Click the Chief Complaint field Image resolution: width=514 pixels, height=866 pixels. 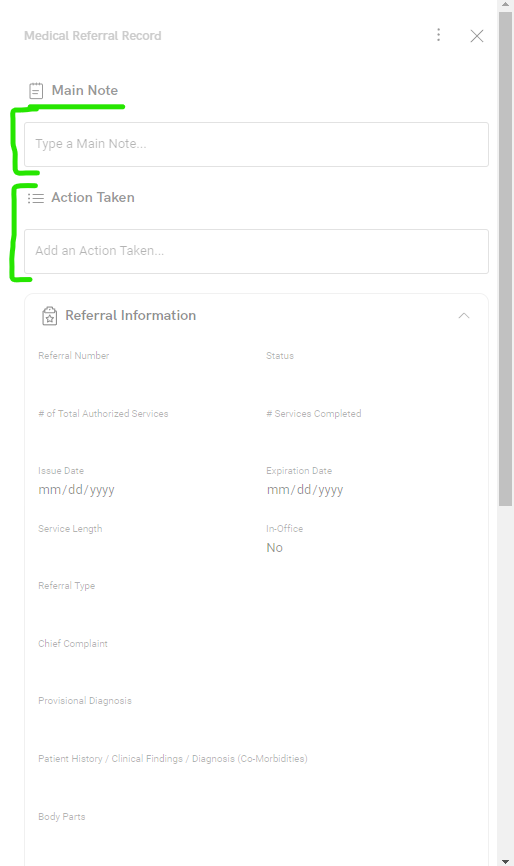coord(256,663)
